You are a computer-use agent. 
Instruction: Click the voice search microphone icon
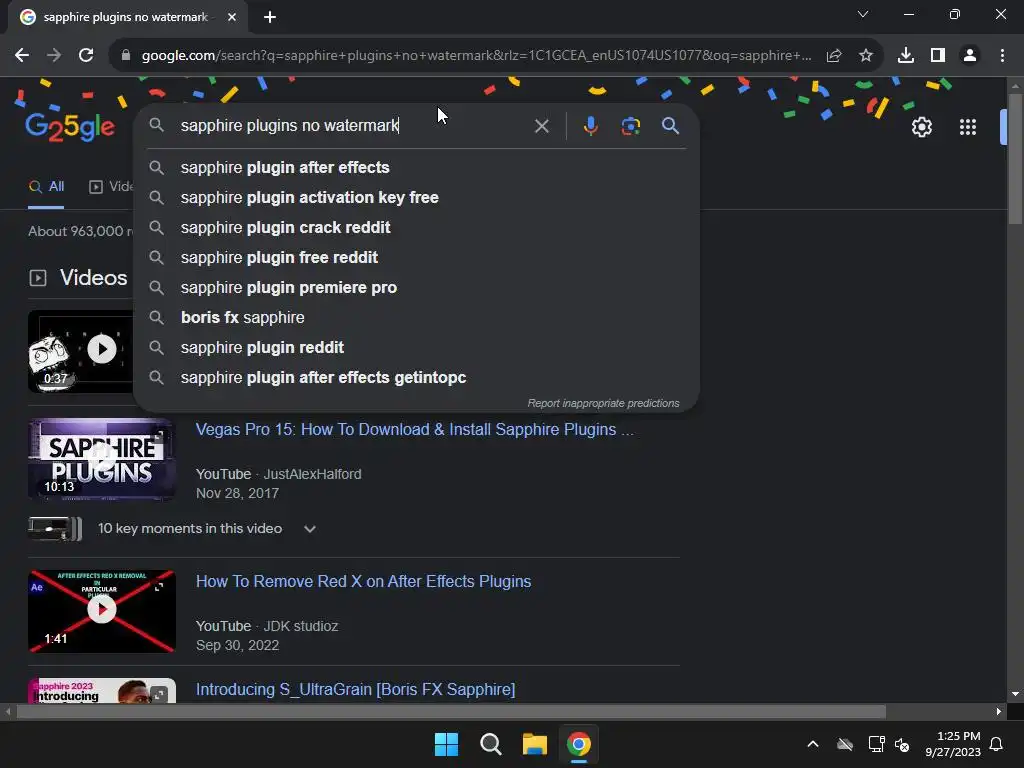(x=590, y=125)
